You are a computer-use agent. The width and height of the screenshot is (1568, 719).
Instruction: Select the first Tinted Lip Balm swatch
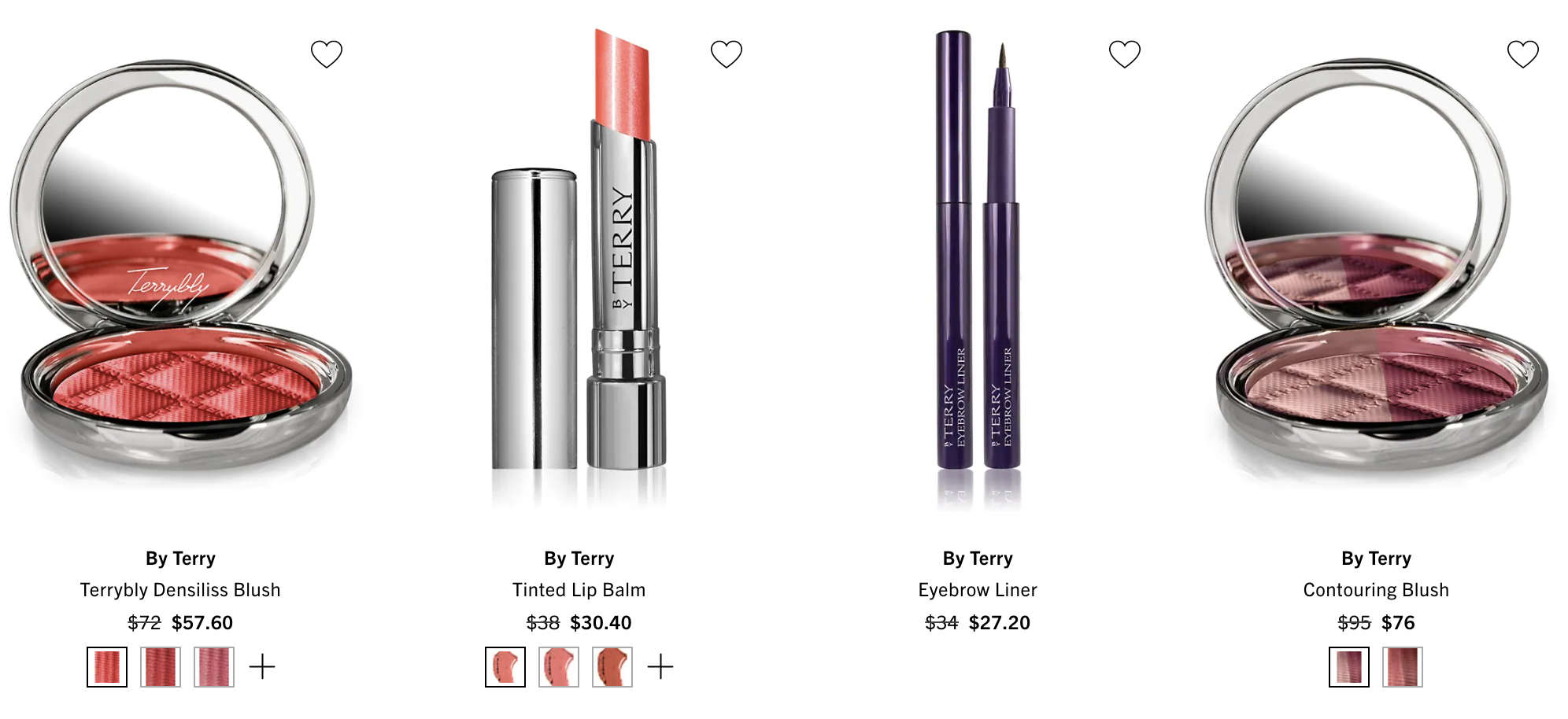point(505,667)
